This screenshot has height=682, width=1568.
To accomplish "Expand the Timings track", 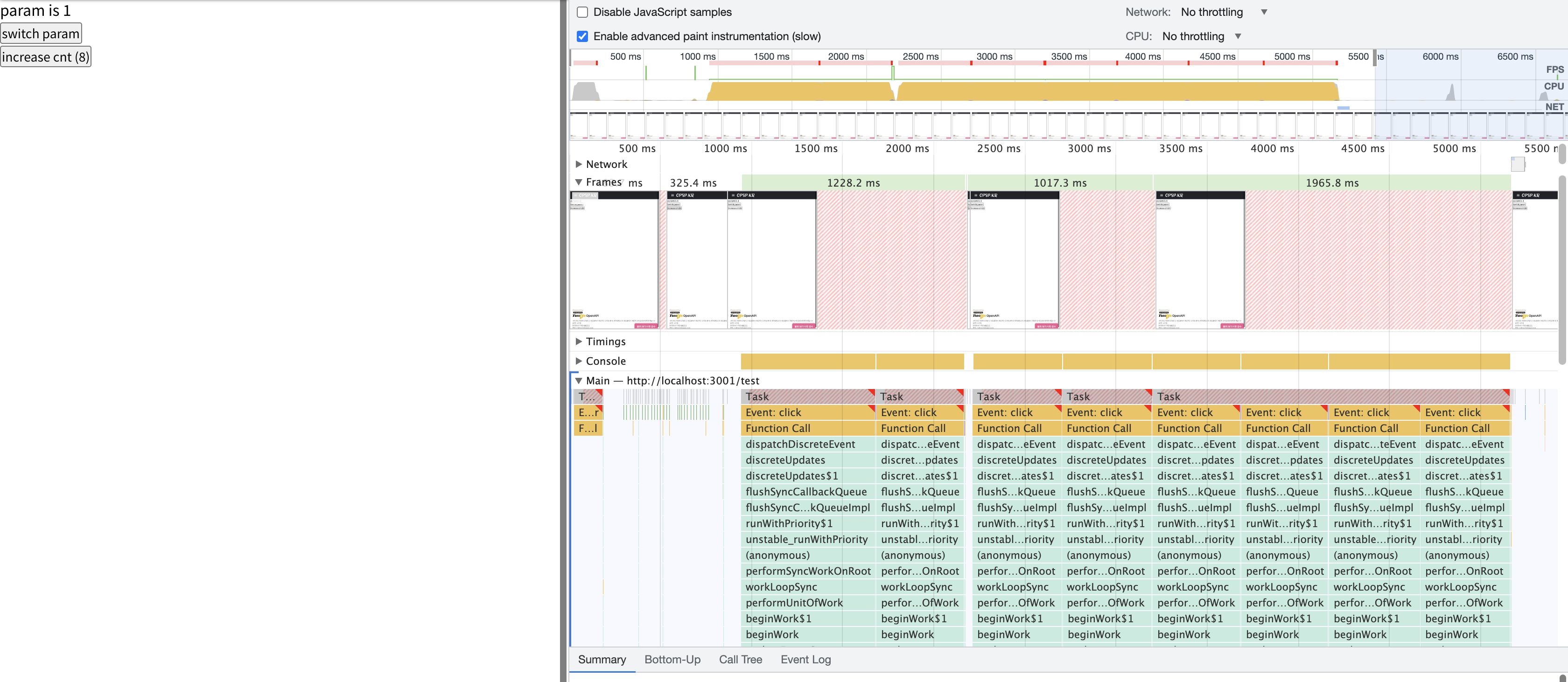I will 578,341.
